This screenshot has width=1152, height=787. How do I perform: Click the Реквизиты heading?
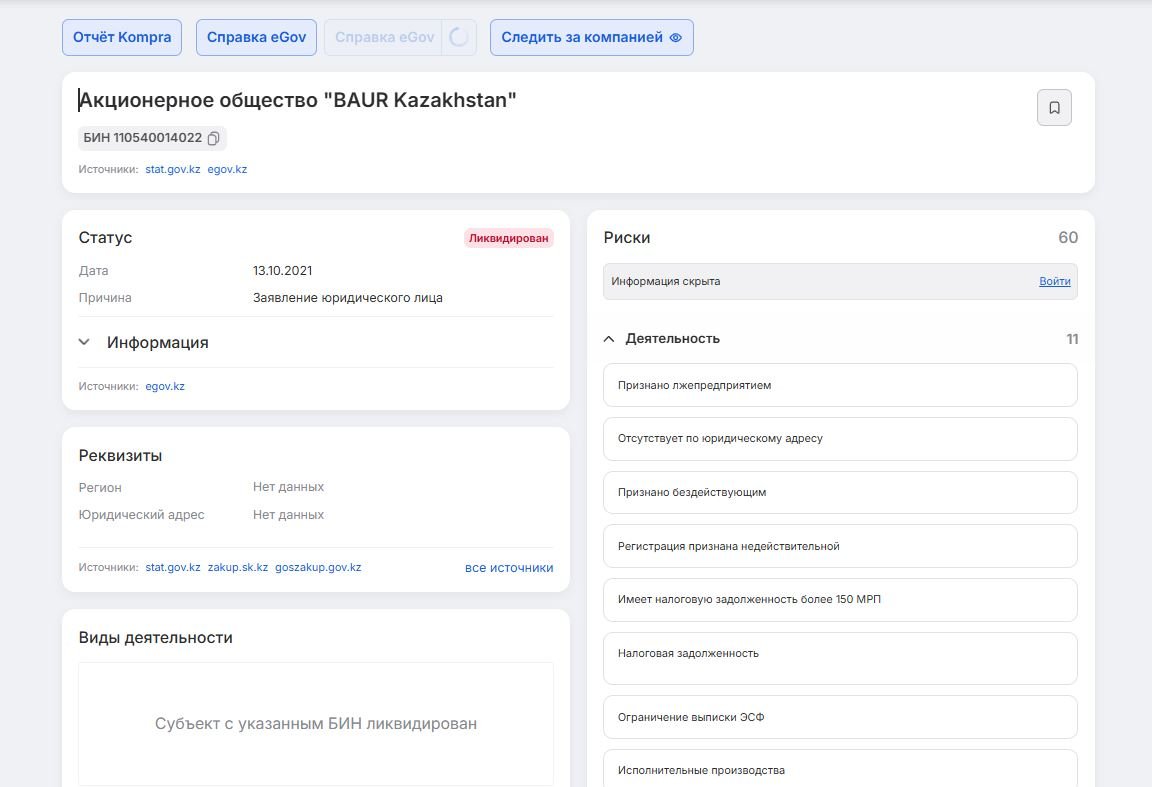[x=120, y=456]
